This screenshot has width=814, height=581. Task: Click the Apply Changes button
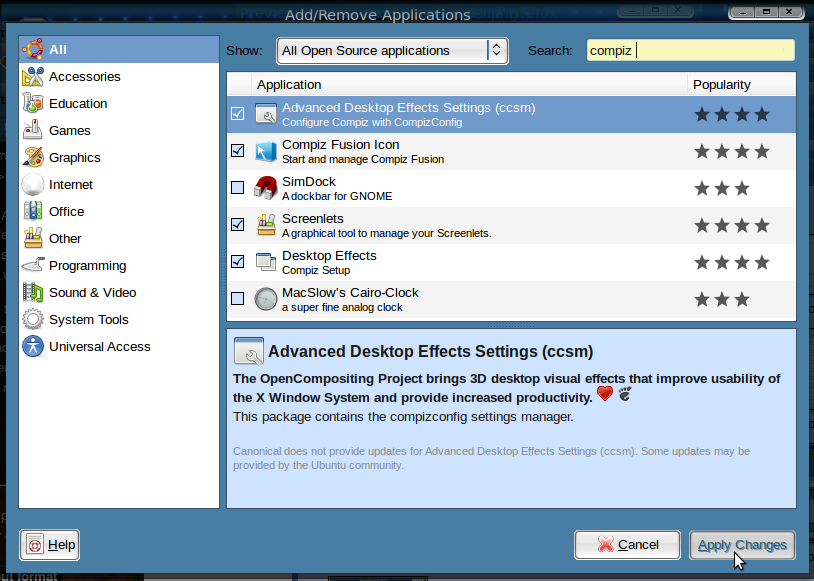pyautogui.click(x=742, y=545)
